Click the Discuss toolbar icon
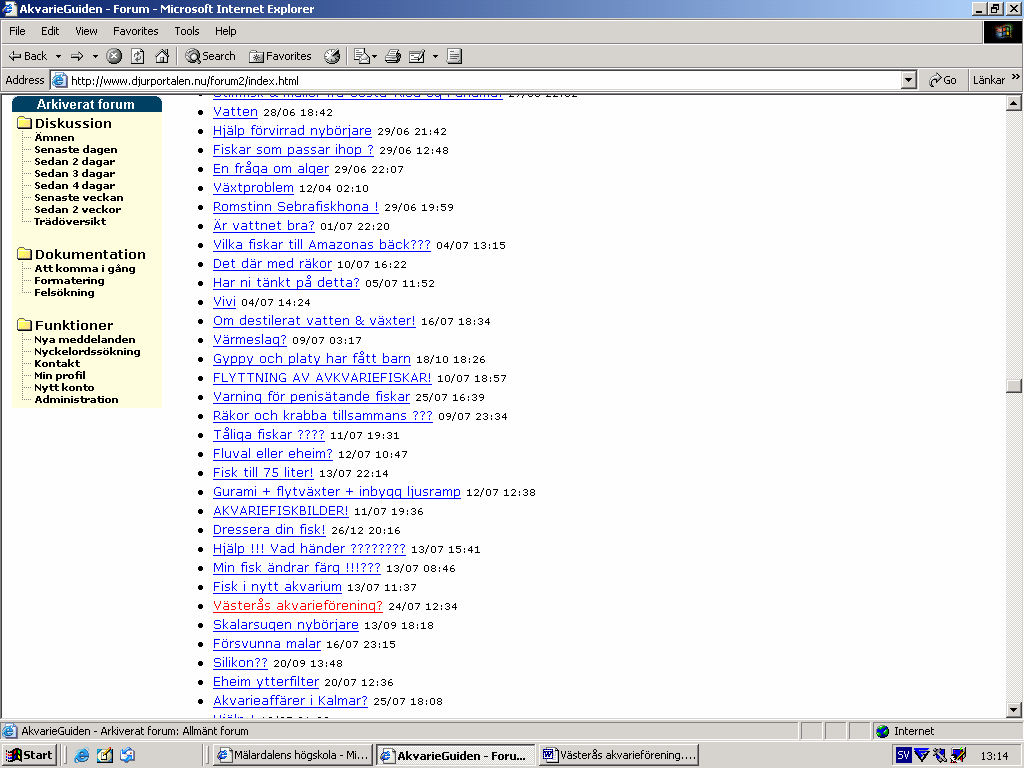The width and height of the screenshot is (1024, 768). click(455, 56)
